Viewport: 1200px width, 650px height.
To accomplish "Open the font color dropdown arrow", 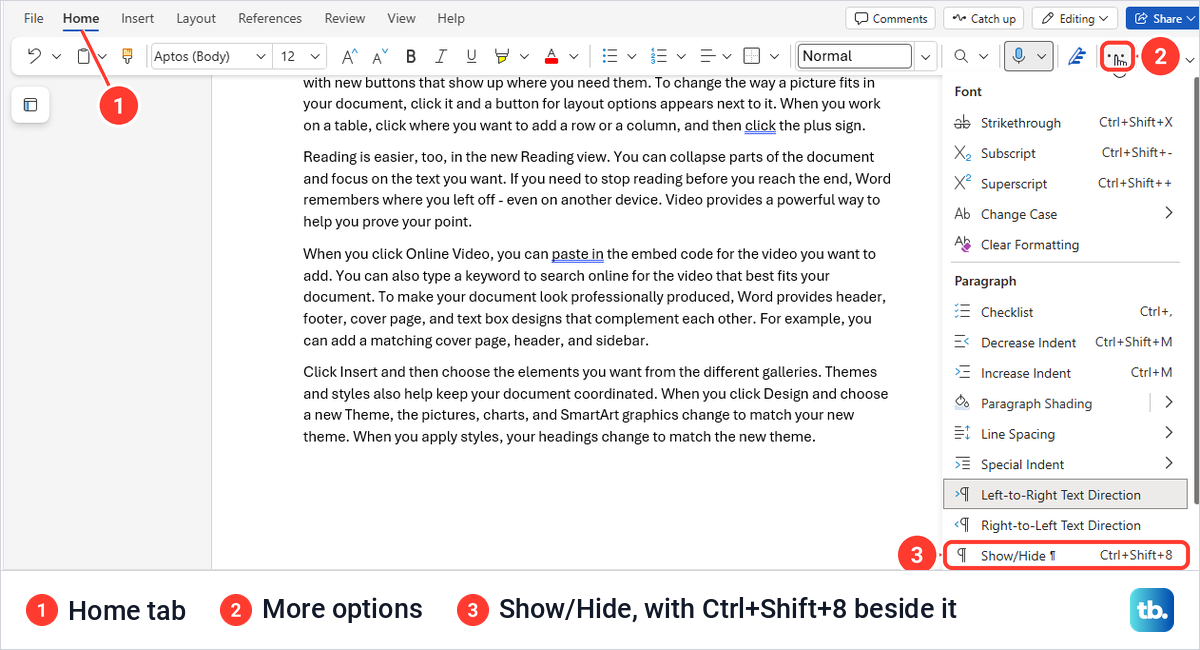I will click(x=574, y=56).
